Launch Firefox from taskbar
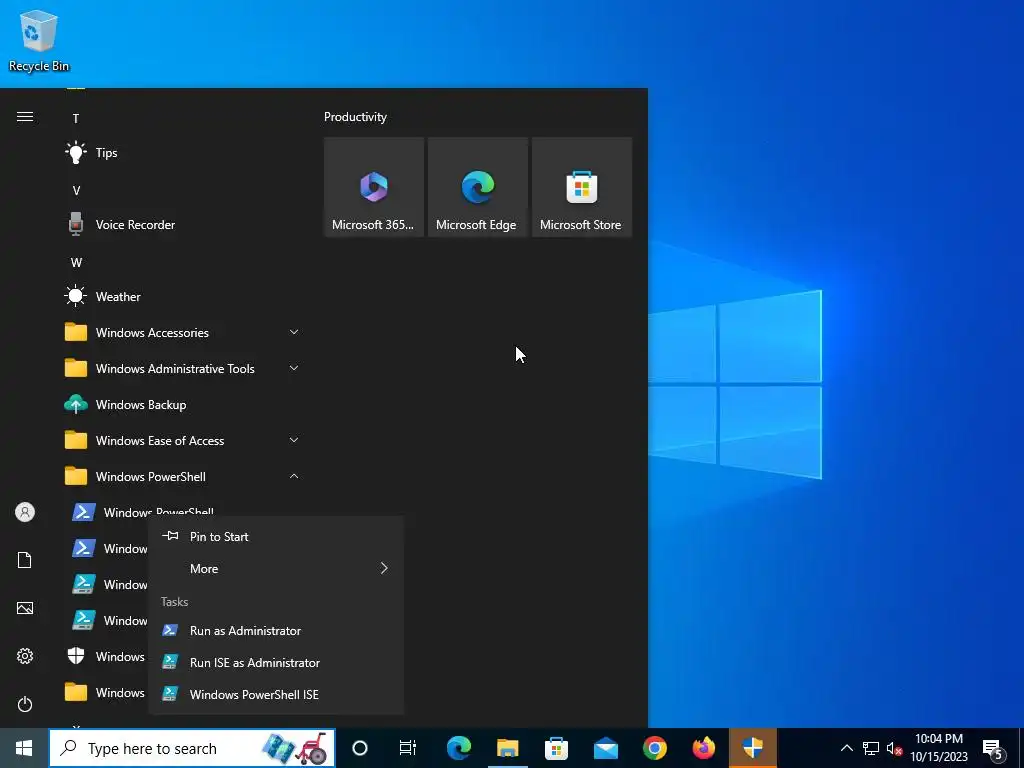The width and height of the screenshot is (1024, 768). (x=703, y=748)
